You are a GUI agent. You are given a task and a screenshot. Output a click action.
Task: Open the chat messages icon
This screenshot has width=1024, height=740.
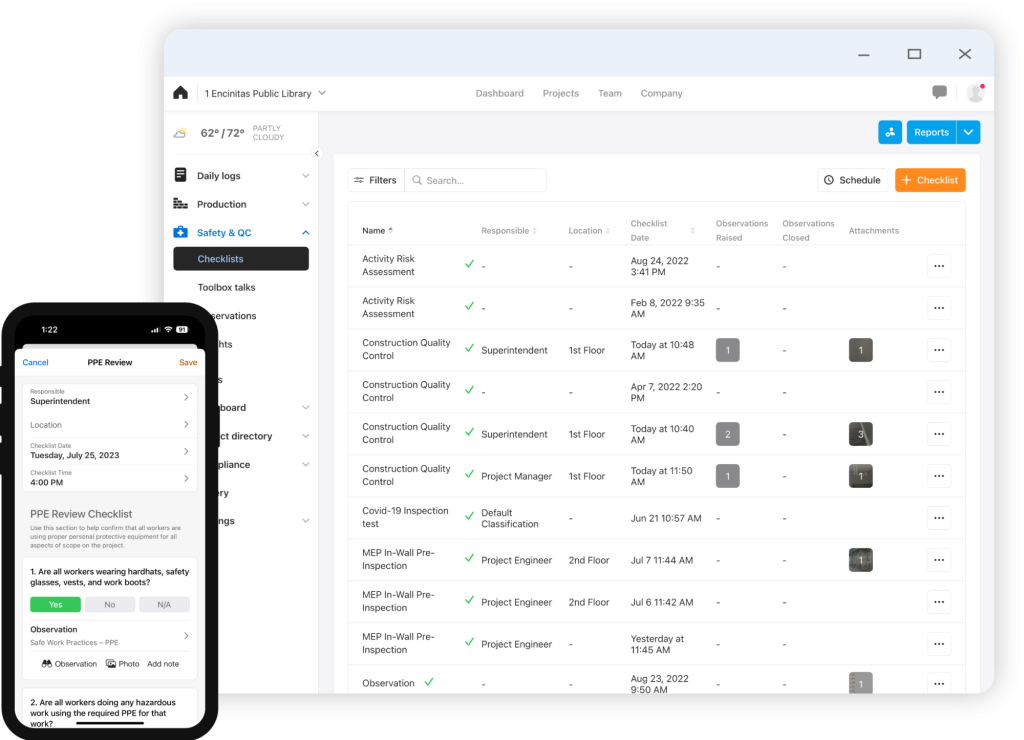(x=939, y=93)
